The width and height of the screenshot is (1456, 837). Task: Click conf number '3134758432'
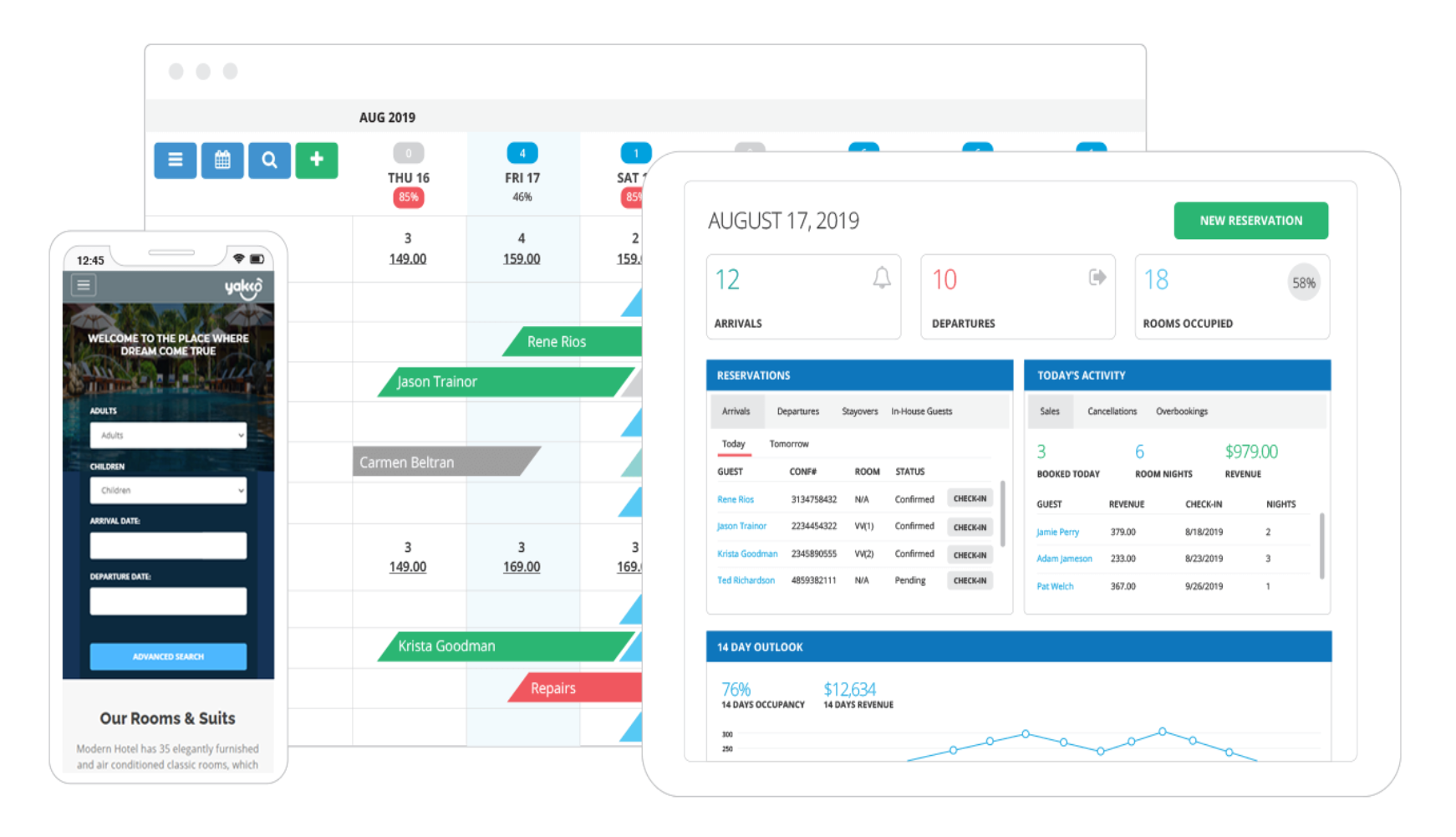pos(813,499)
